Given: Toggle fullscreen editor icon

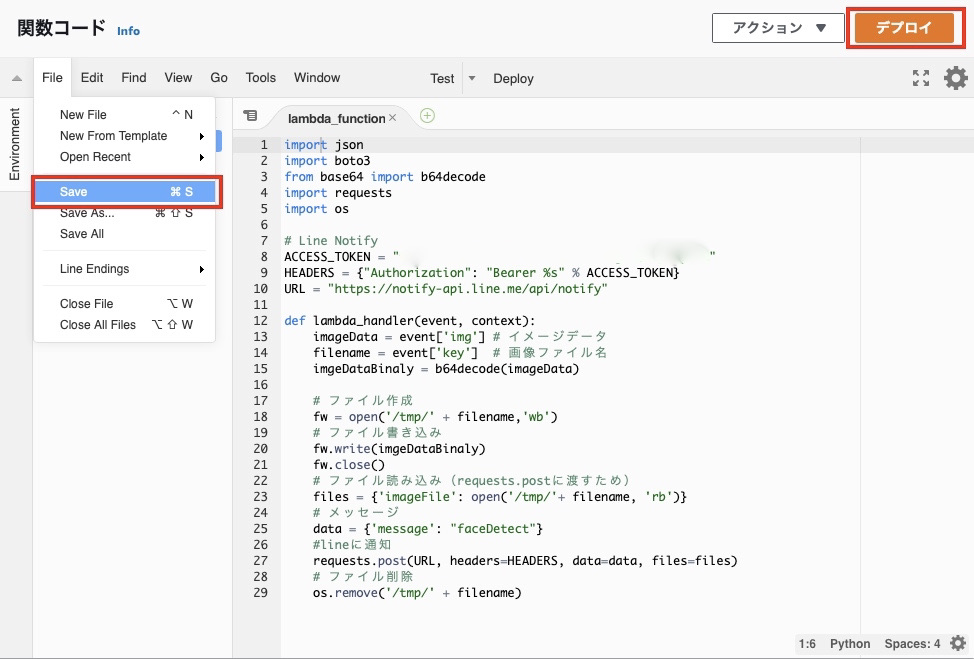Looking at the screenshot, I should tap(921, 78).
